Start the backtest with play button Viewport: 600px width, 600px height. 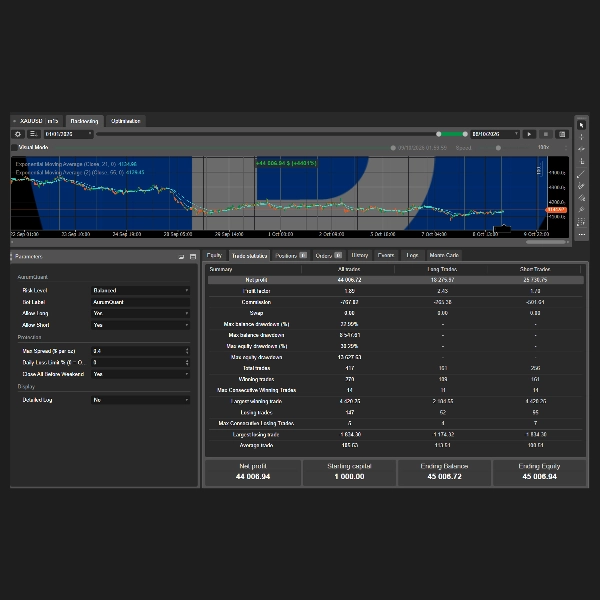click(529, 134)
